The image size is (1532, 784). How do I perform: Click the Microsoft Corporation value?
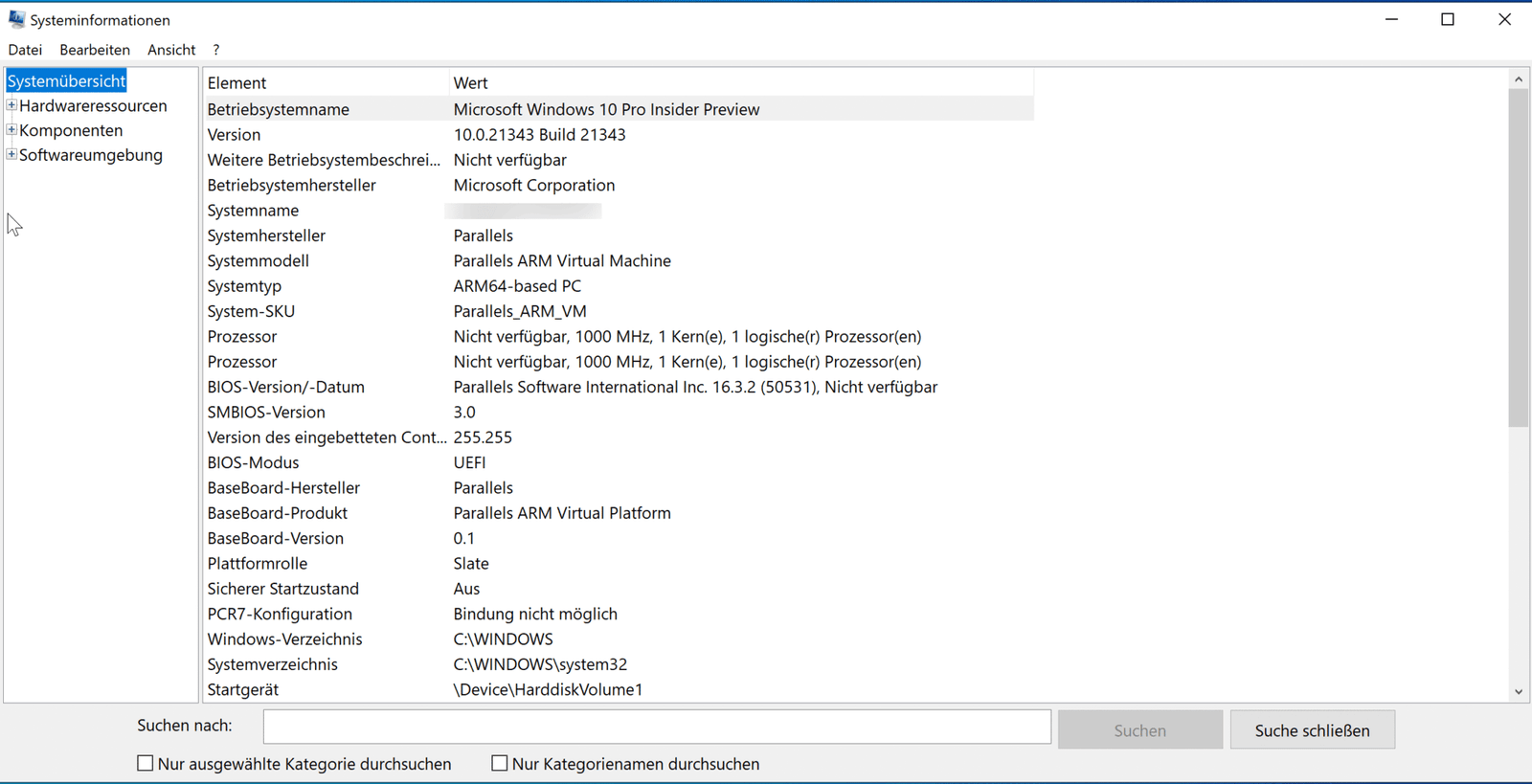pyautogui.click(x=534, y=185)
